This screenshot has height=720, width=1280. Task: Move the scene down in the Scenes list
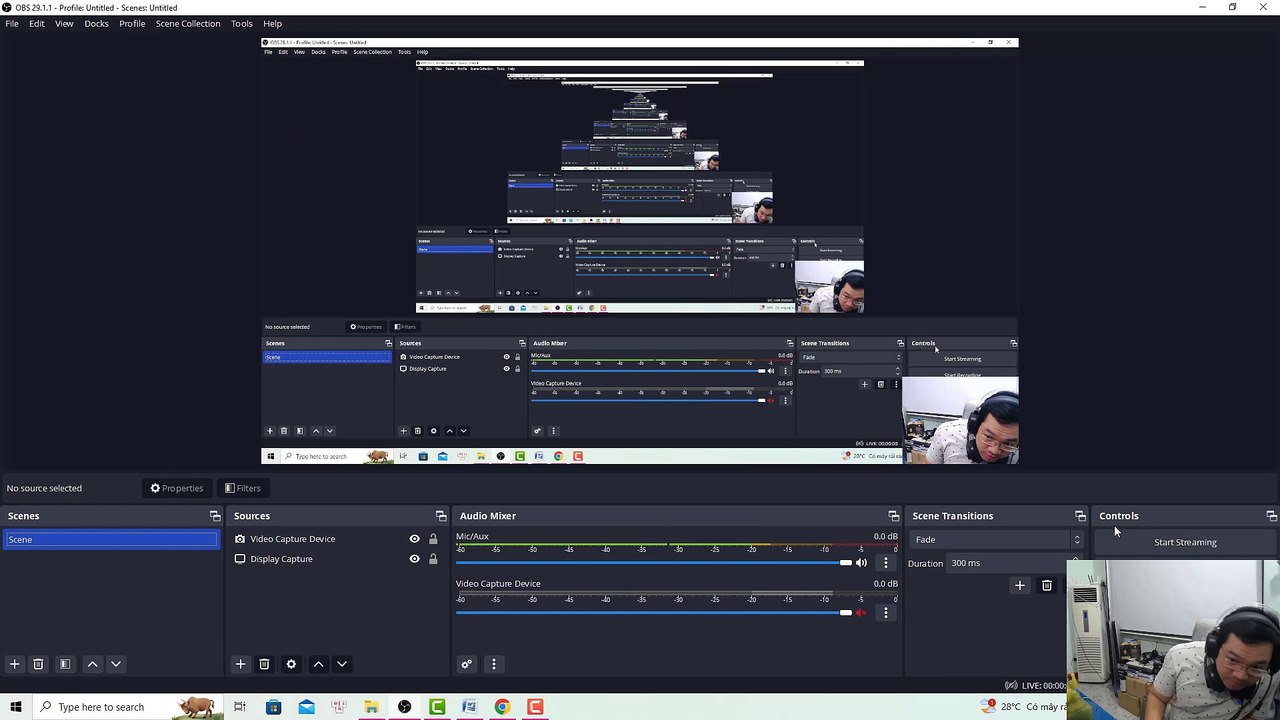tap(116, 664)
